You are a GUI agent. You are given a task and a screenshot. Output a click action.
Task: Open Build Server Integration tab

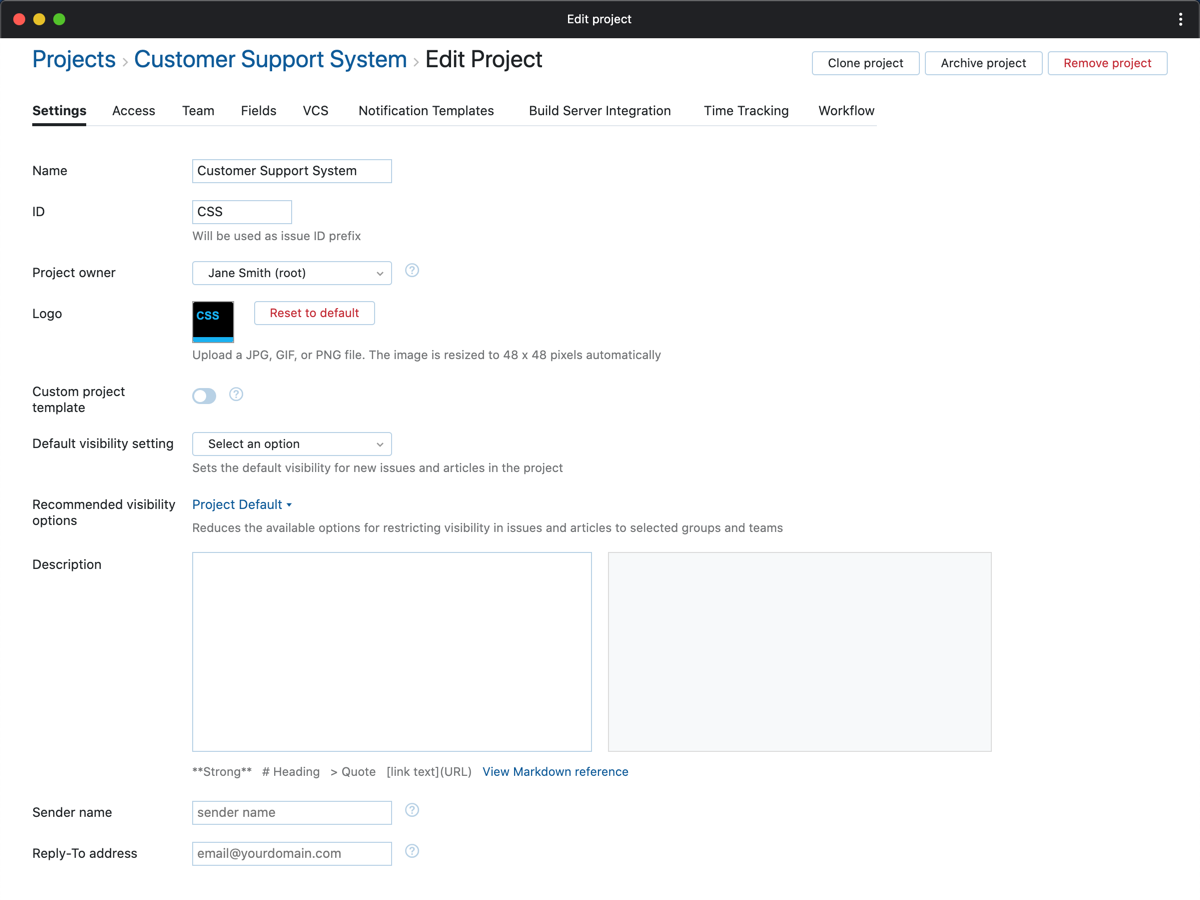pos(600,111)
